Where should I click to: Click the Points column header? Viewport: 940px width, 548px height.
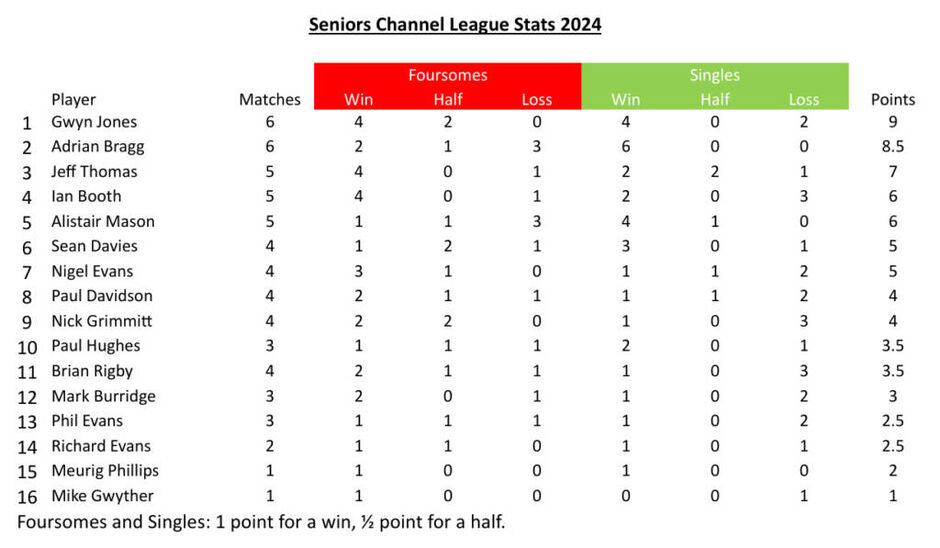(893, 99)
